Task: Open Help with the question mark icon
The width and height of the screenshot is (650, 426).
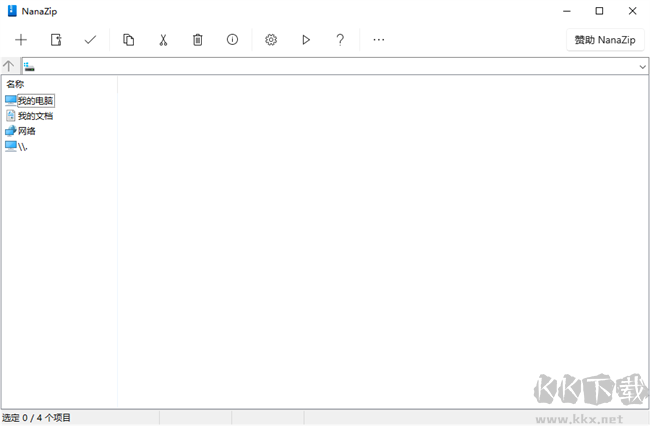Action: (x=340, y=40)
